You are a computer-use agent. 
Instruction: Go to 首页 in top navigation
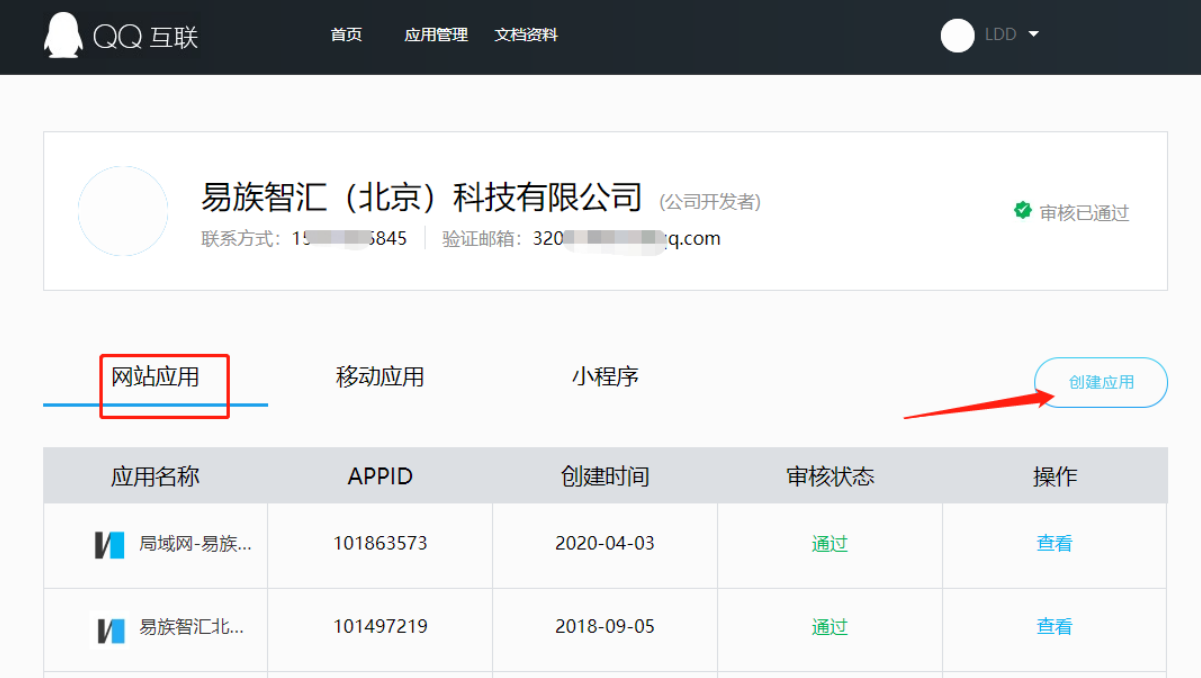coord(346,35)
